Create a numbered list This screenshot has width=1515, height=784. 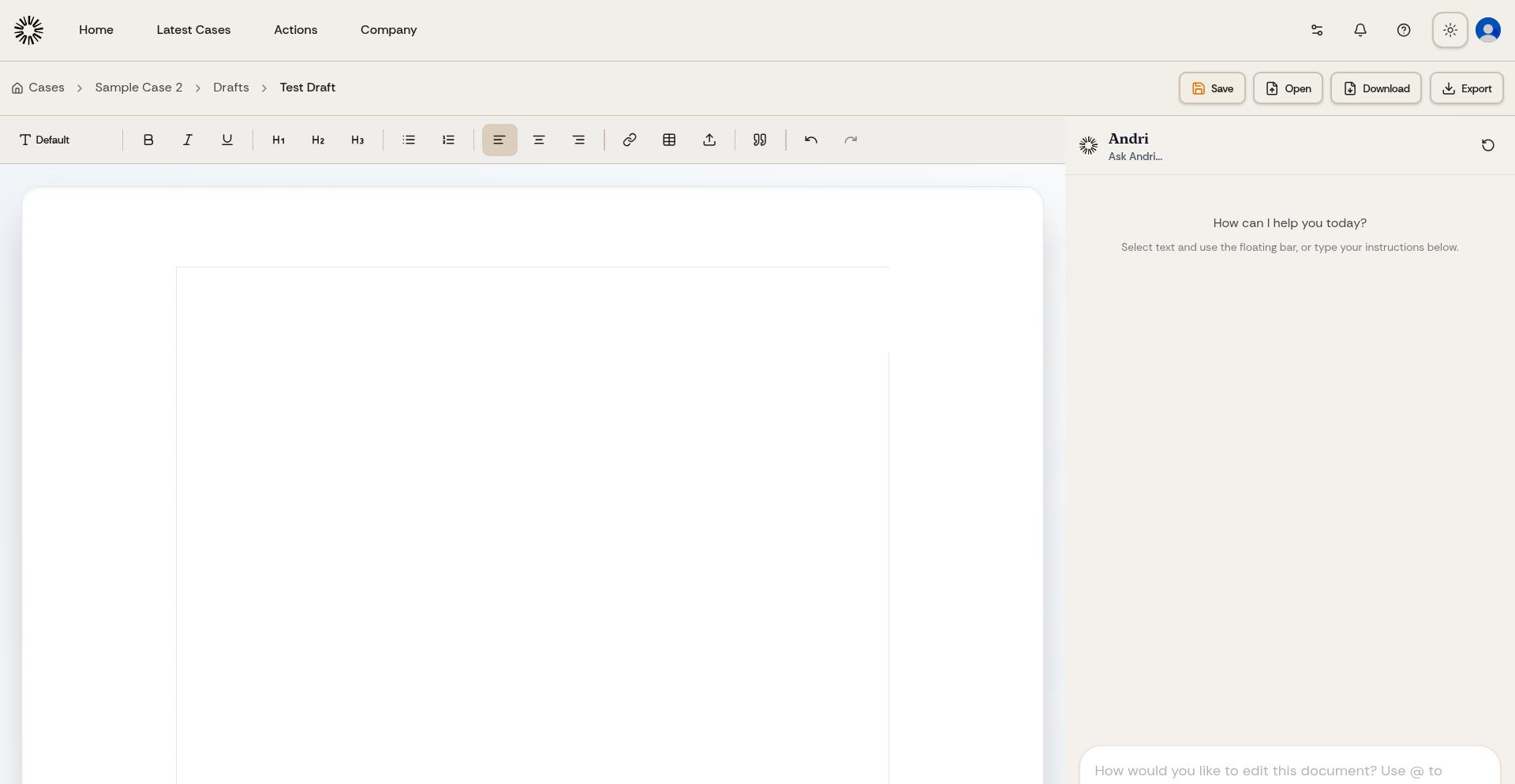click(447, 140)
